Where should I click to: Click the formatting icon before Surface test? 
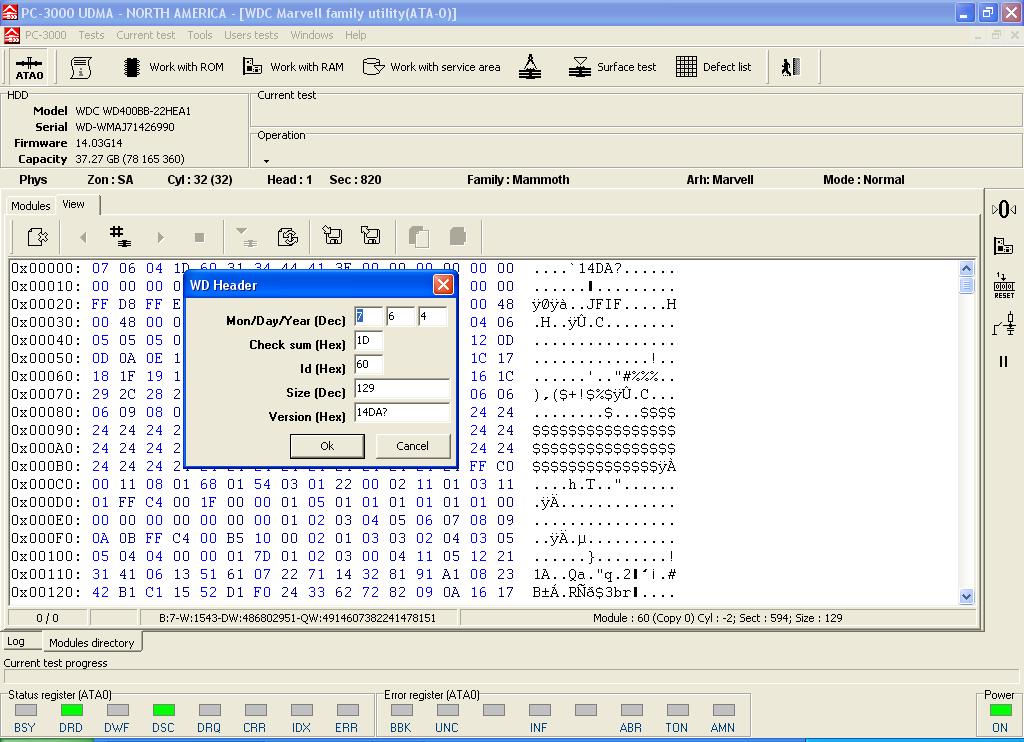pos(530,67)
